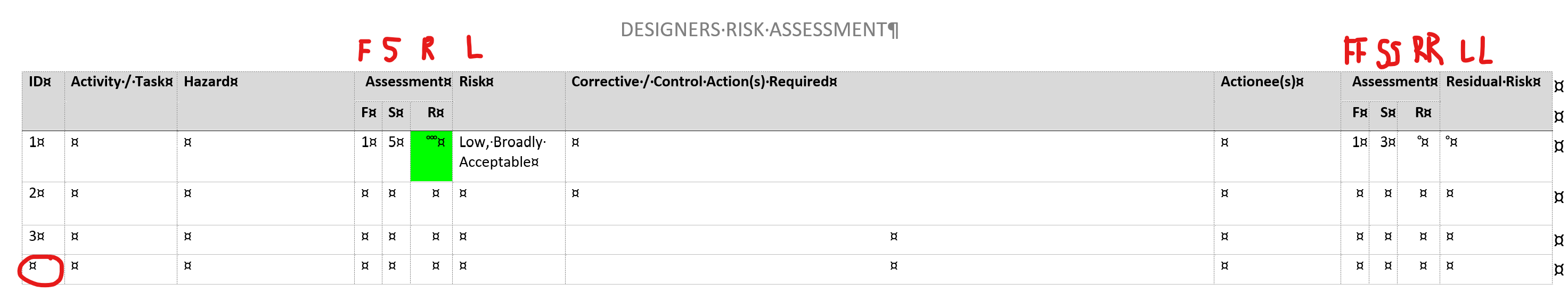The width and height of the screenshot is (1568, 292).
Task: Click the ID column header cell
Action: pyautogui.click(x=39, y=82)
